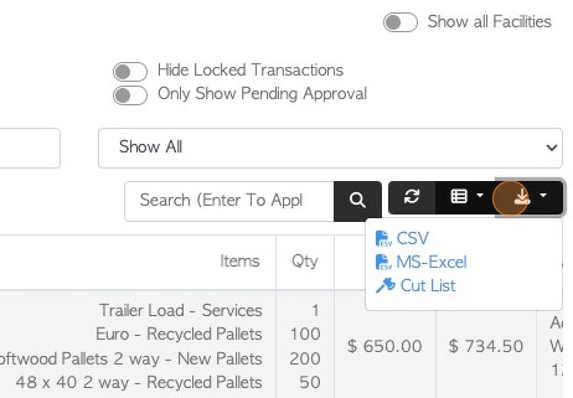
Task: Turn on Only Show Pending Approval
Action: click(130, 95)
